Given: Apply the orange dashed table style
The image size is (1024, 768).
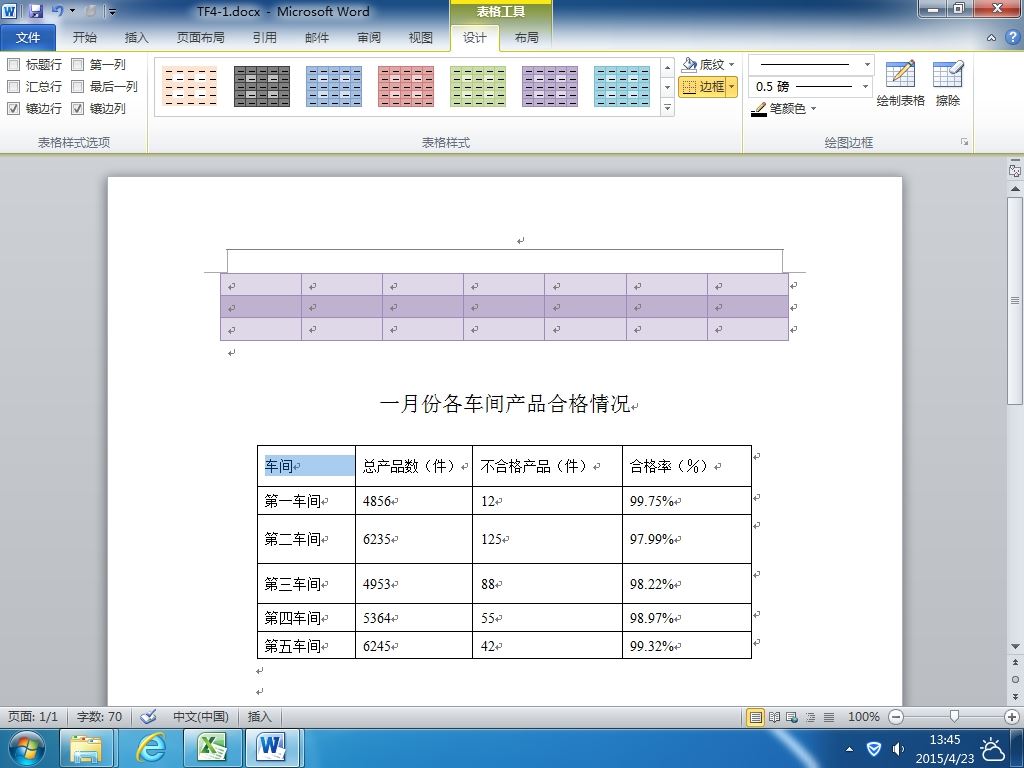Looking at the screenshot, I should [x=190, y=86].
